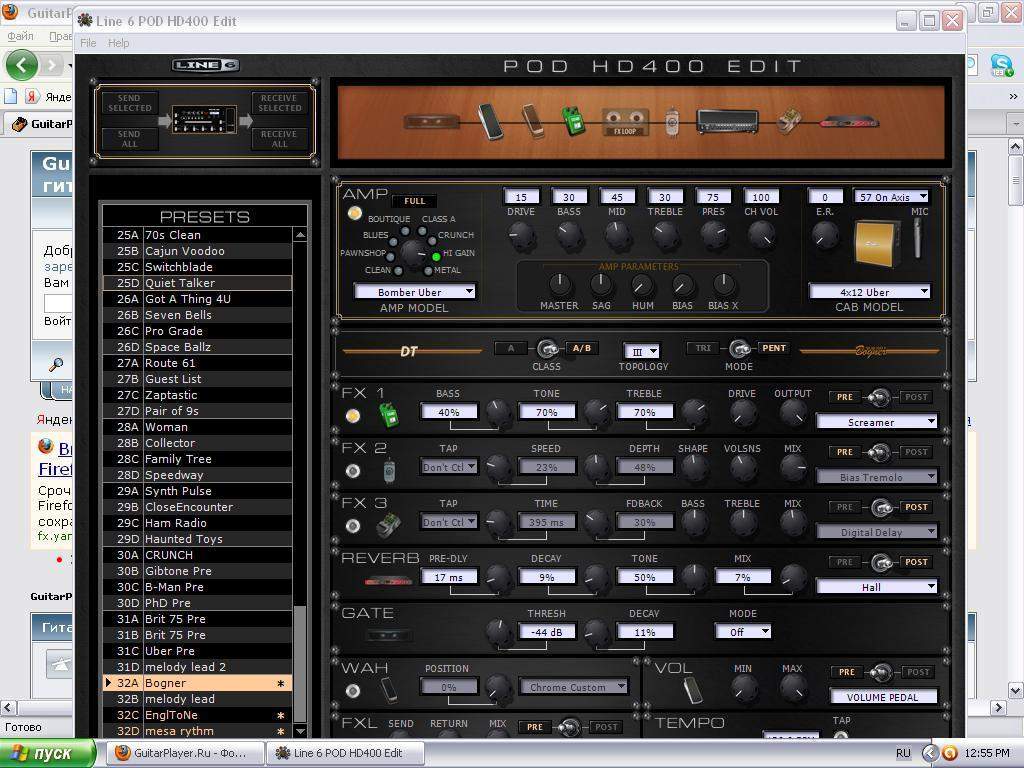Open the Bomber Uber amp model dropdown
Viewport: 1024px width, 768px height.
tap(415, 292)
